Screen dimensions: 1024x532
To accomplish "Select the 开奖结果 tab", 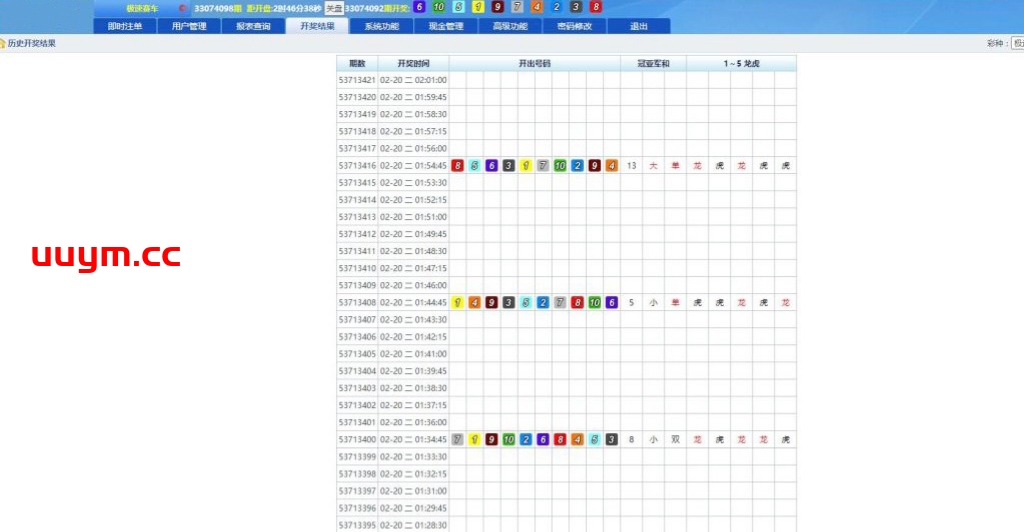I will click(x=317, y=26).
